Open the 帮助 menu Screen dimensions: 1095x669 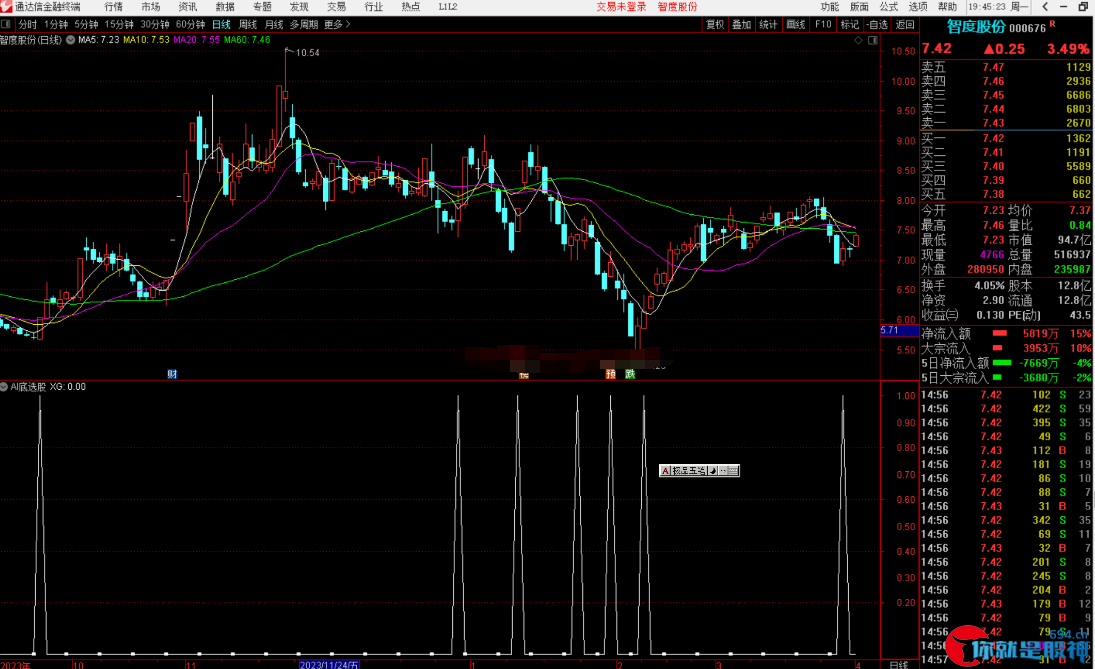[x=947, y=6]
